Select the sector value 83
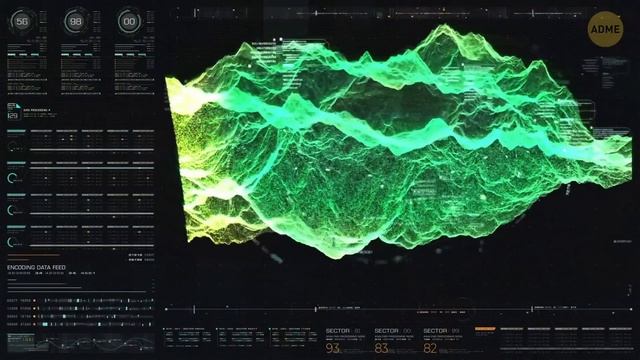Viewport: 640px width, 360px height. tap(382, 348)
